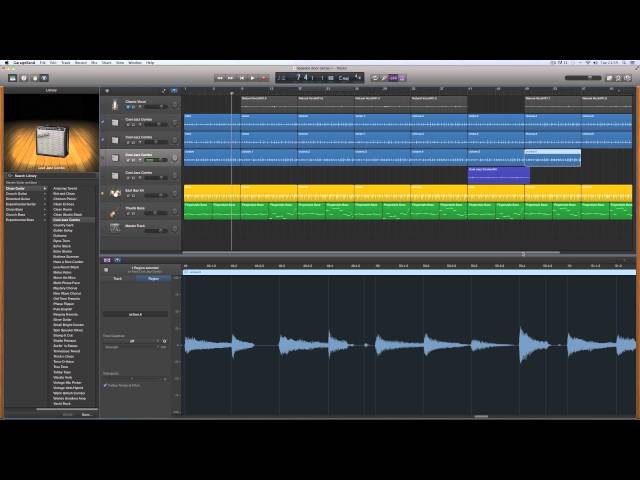
Task: Mute the first Cool Jazz Combo track
Action: pos(128,125)
